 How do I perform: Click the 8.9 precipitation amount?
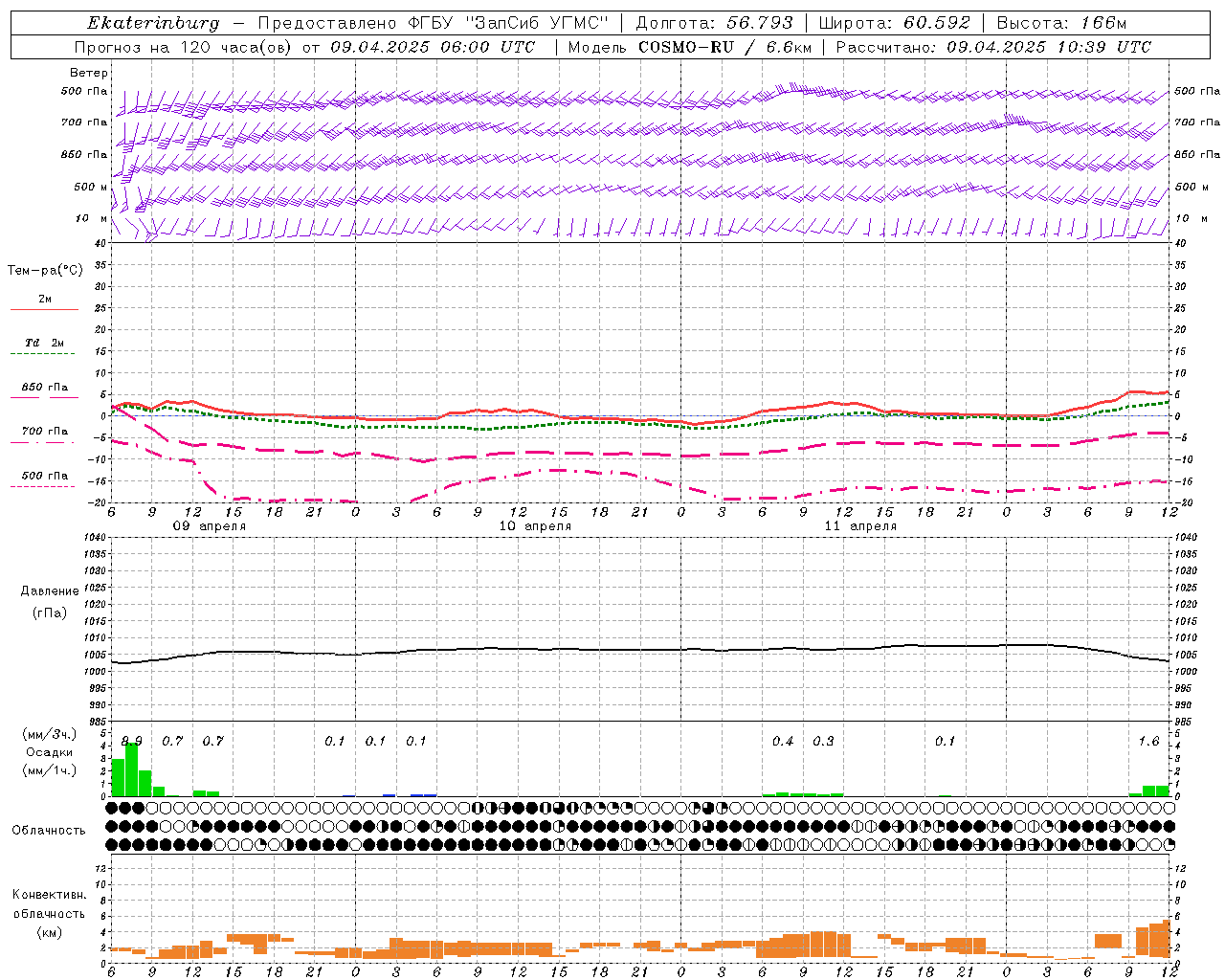tap(132, 742)
